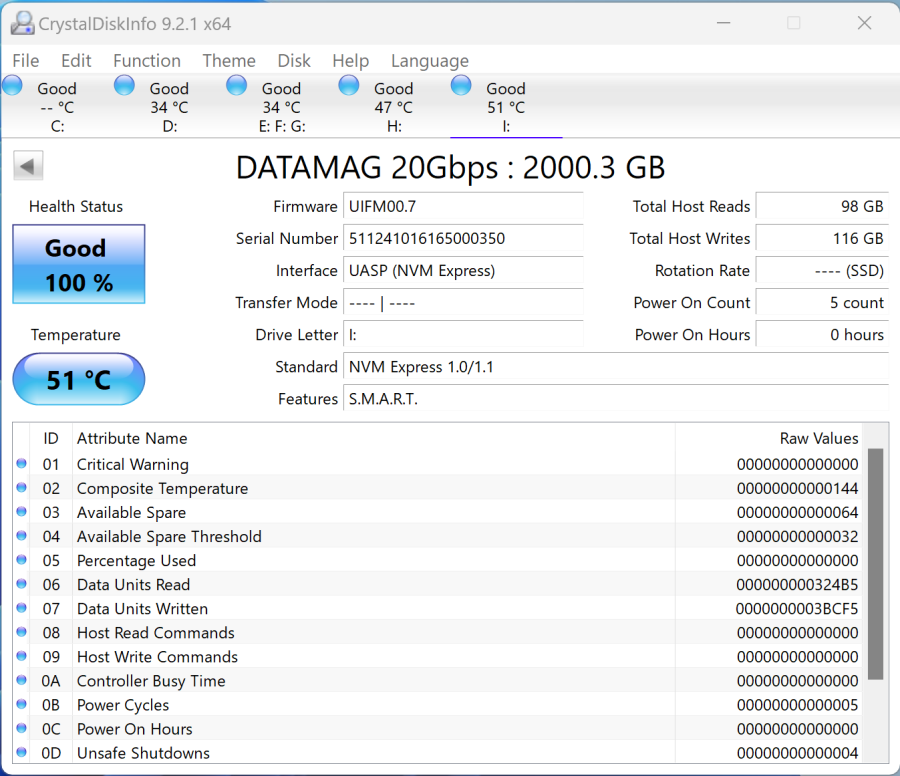Open the File menu
900x776 pixels.
pyautogui.click(x=26, y=61)
